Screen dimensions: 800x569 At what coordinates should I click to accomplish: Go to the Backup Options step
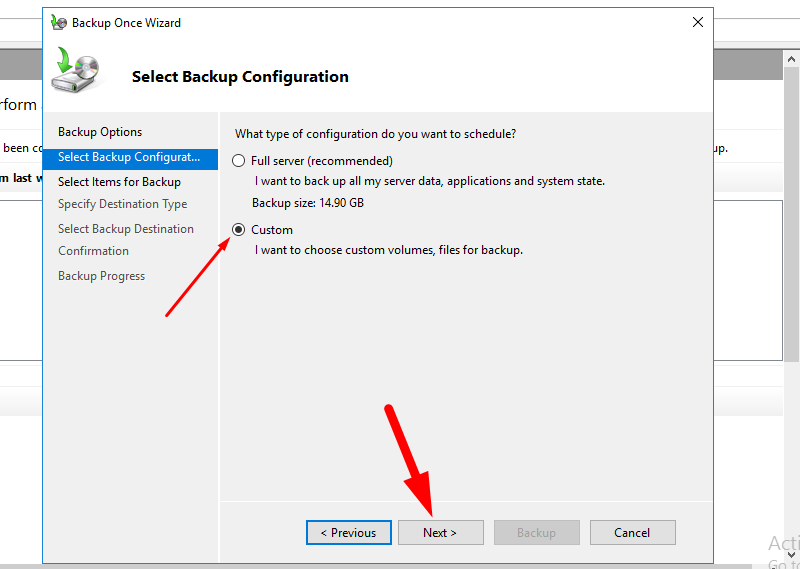tap(100, 132)
